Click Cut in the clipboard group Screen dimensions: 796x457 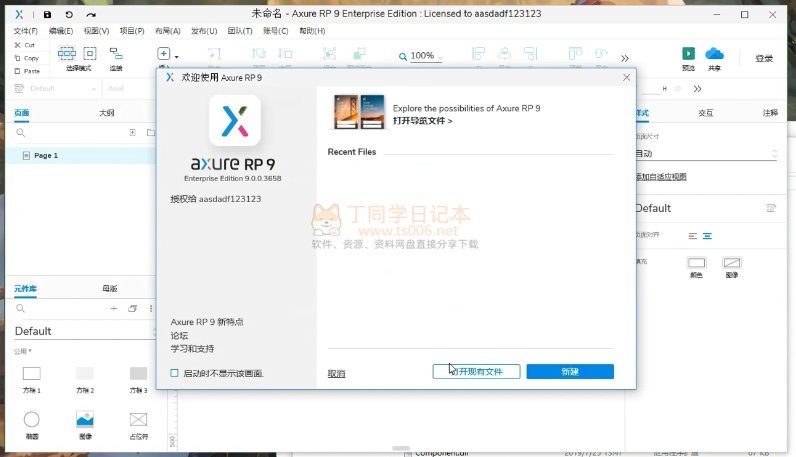[x=25, y=45]
